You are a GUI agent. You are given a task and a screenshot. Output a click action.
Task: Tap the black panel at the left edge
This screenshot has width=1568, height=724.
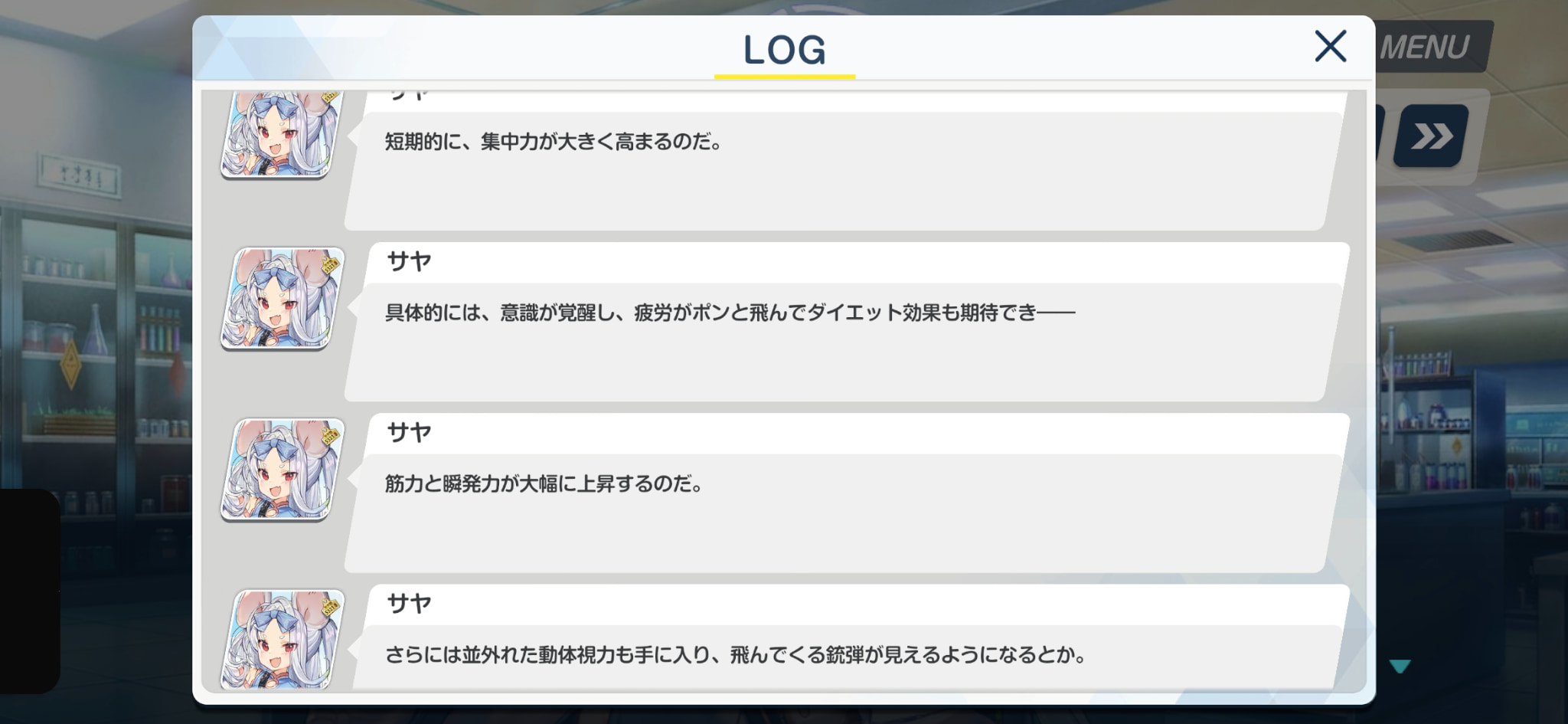(29, 591)
